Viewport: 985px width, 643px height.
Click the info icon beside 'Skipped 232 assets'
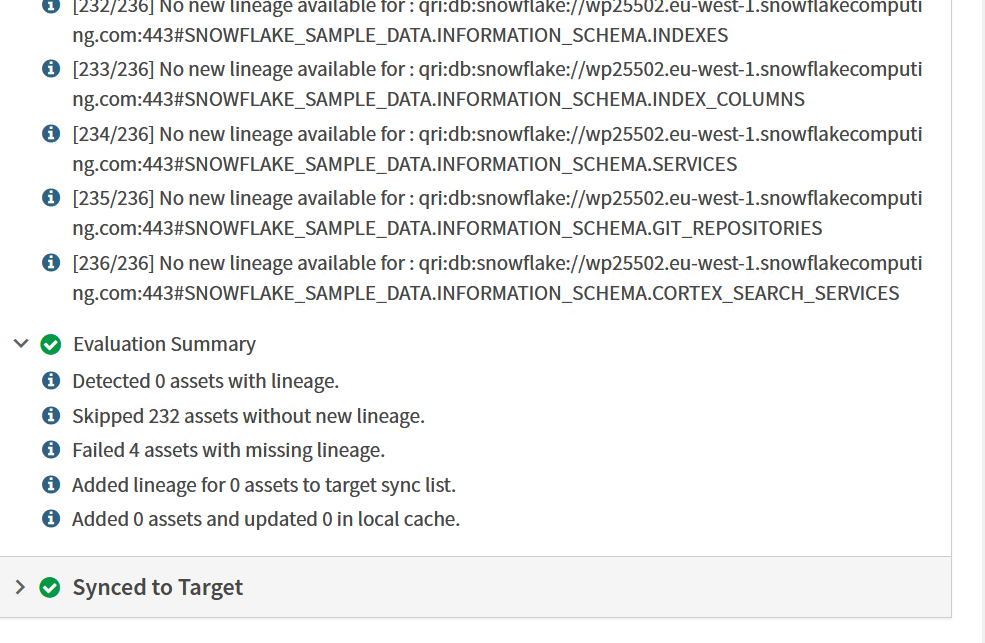51,415
